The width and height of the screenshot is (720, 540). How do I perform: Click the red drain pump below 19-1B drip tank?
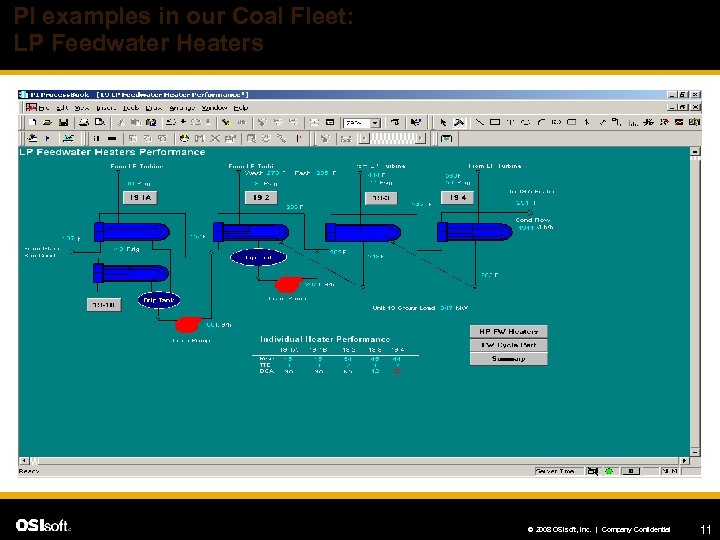click(x=188, y=324)
